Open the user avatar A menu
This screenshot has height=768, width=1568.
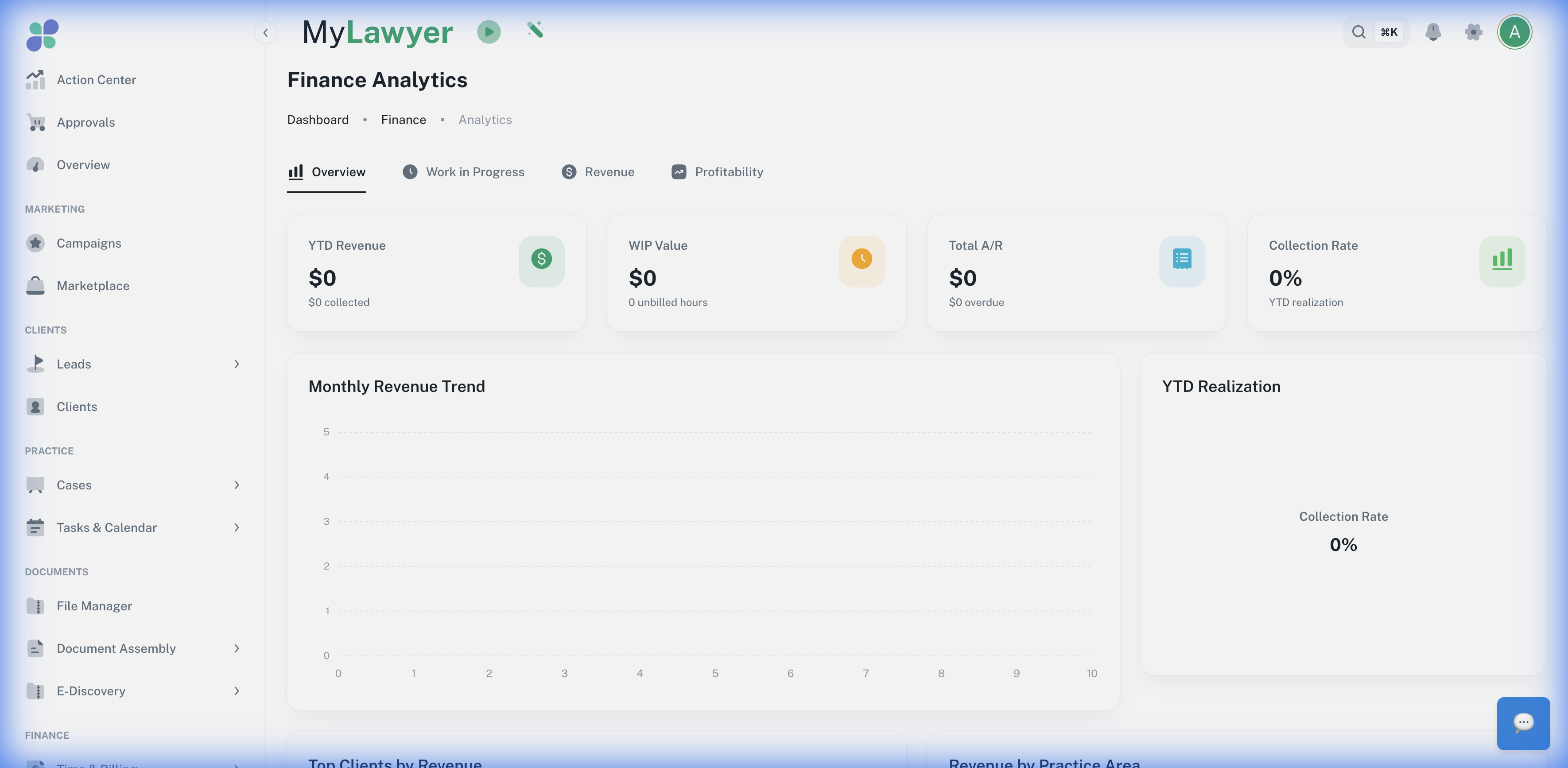[1514, 32]
